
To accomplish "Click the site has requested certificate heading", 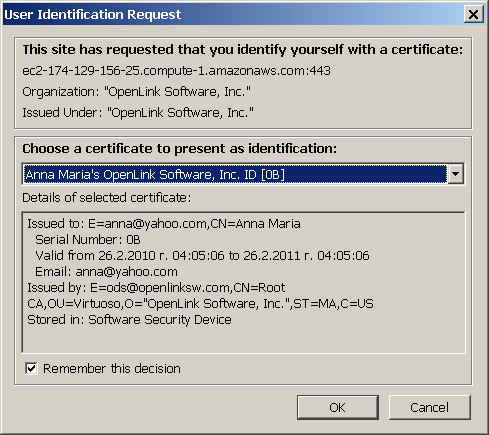I will pyautogui.click(x=243, y=50).
